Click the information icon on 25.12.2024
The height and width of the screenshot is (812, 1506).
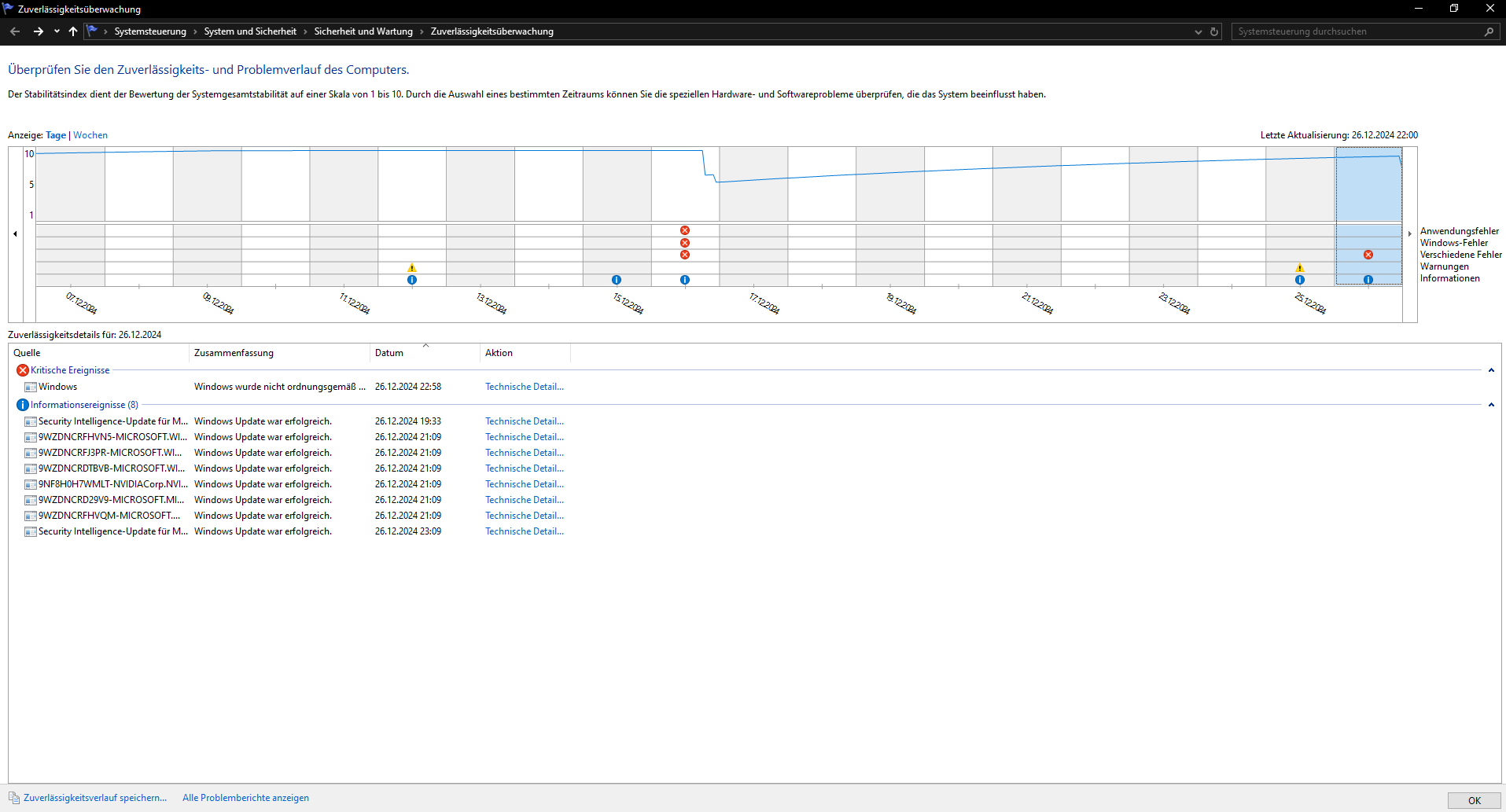point(1300,280)
